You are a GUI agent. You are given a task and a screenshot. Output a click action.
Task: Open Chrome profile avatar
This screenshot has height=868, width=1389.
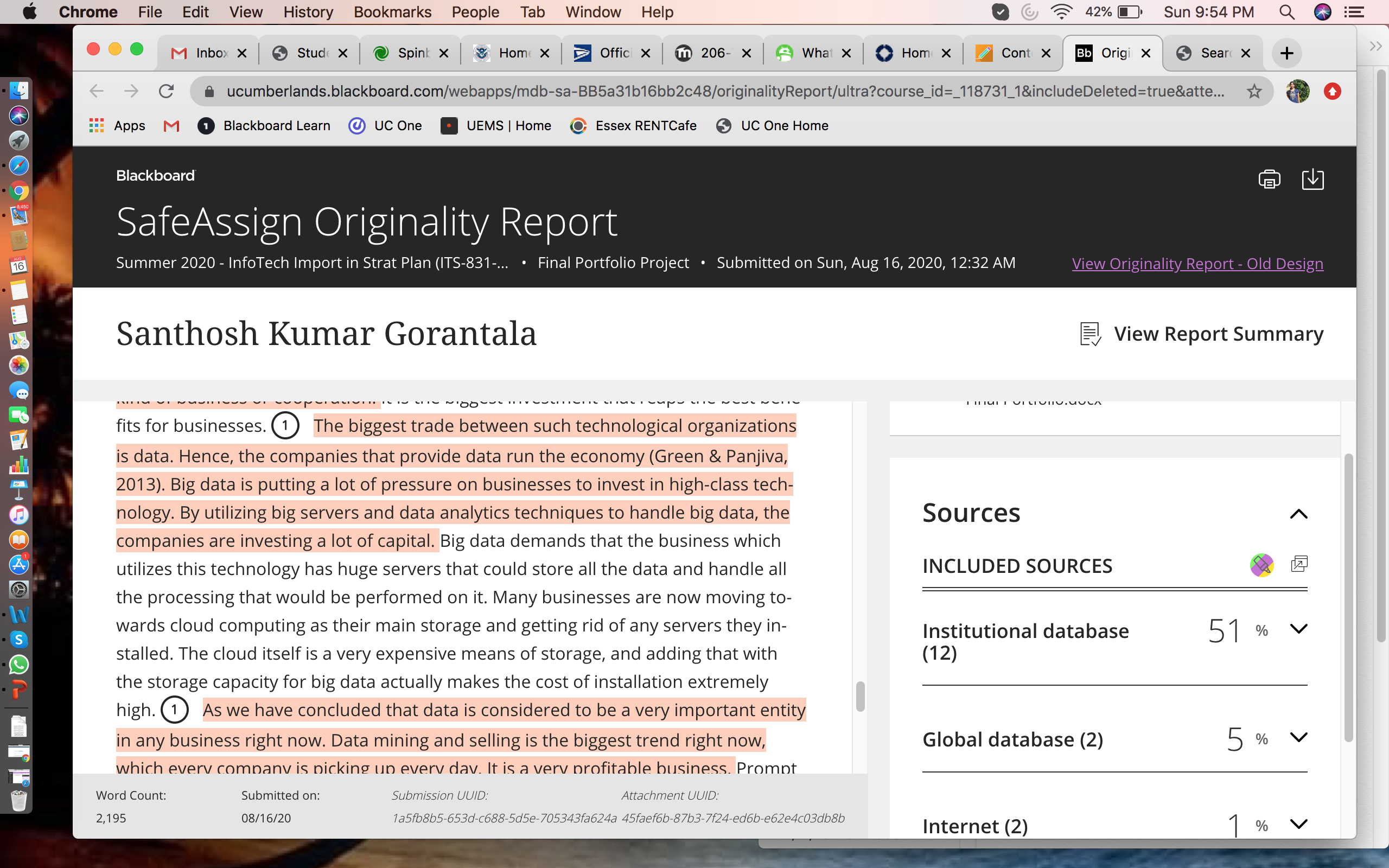pyautogui.click(x=1297, y=91)
